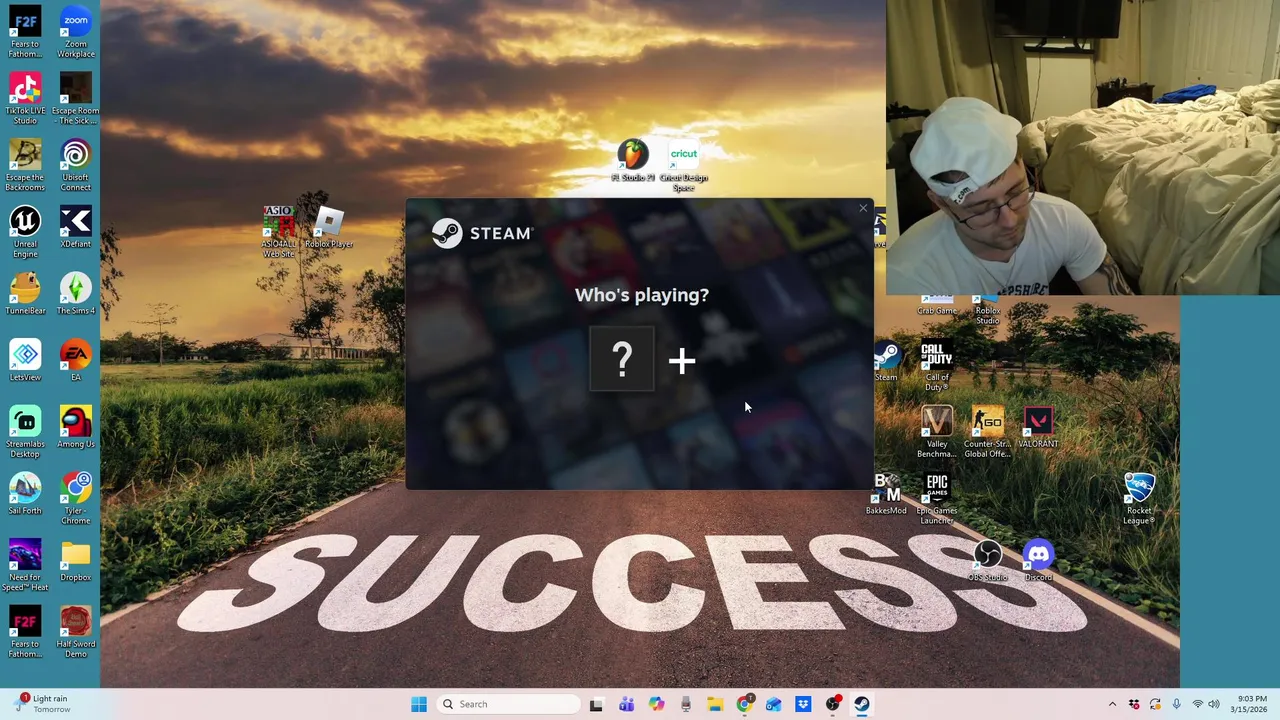Open Microsoft Teams from taskbar
This screenshot has width=1280, height=720.
(x=626, y=704)
